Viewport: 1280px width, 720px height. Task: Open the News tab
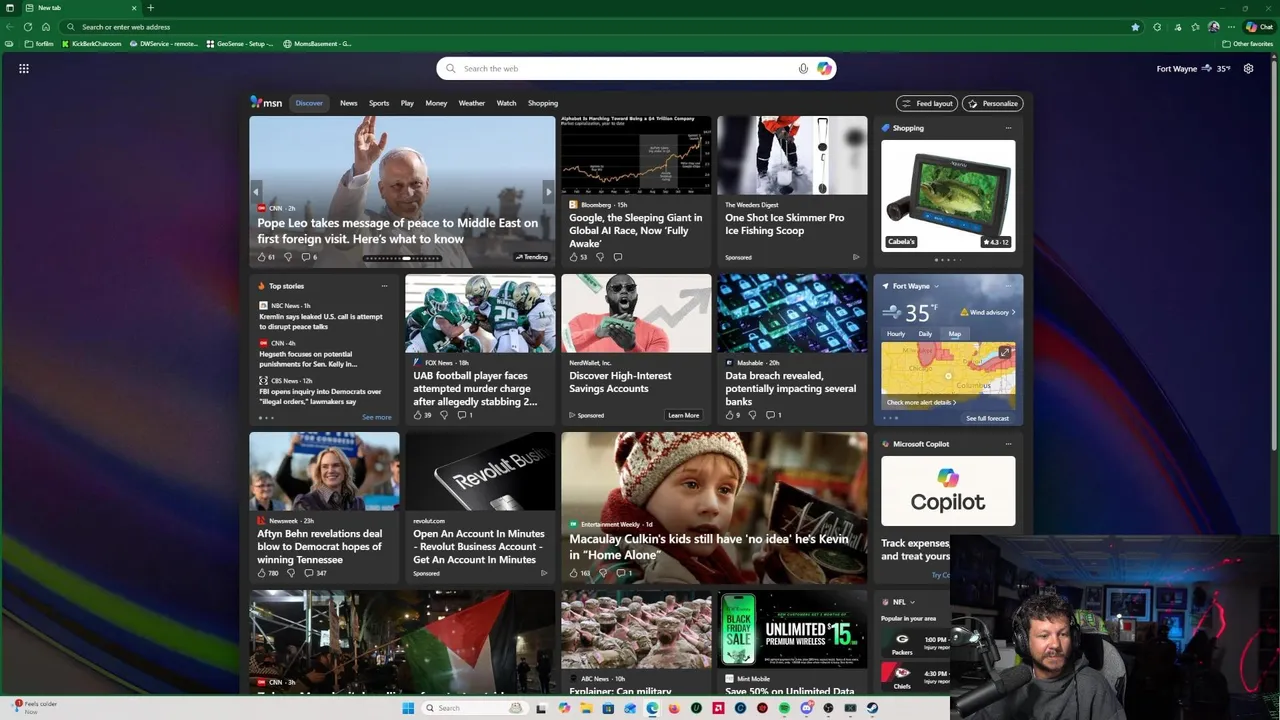click(348, 103)
